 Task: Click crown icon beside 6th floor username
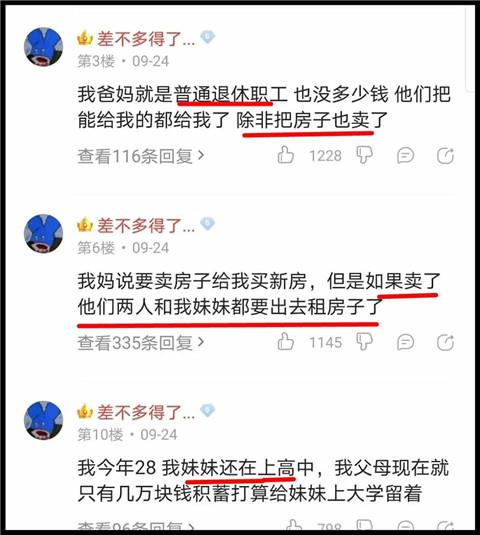click(x=85, y=224)
